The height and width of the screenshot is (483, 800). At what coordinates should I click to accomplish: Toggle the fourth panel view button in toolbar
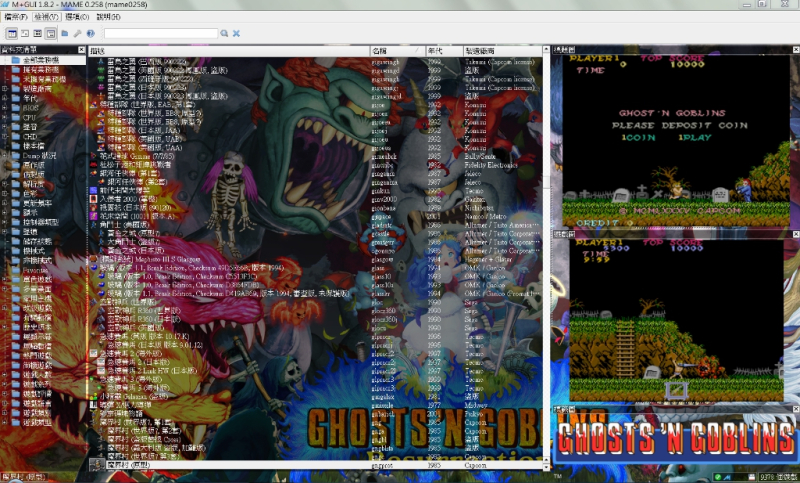[x=51, y=34]
